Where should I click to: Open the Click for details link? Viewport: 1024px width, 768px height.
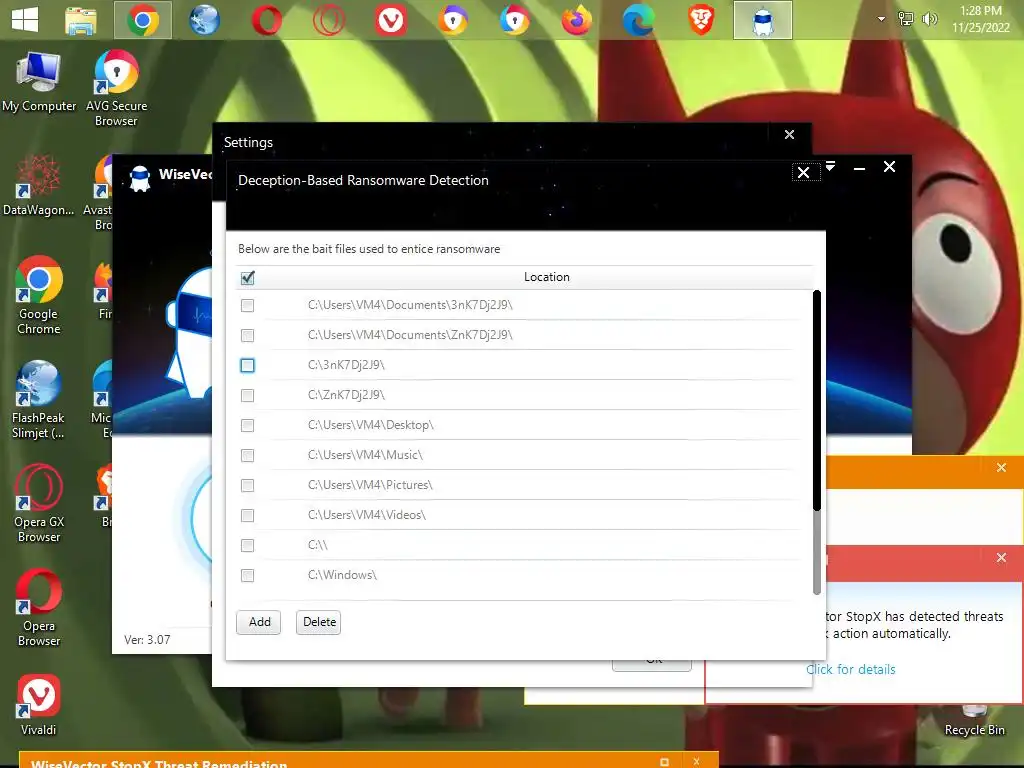coord(850,669)
